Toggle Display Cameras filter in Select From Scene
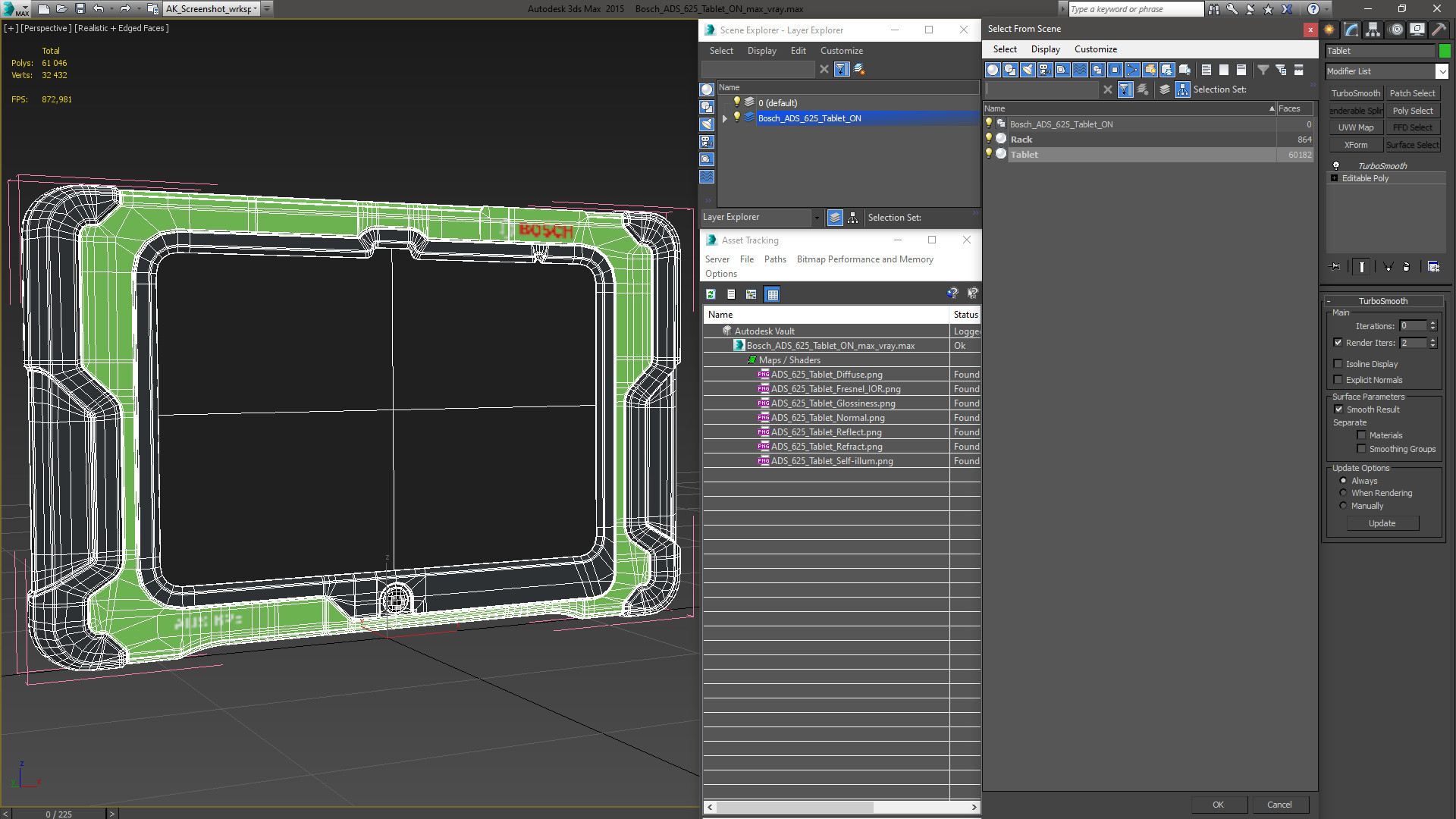The image size is (1456, 819). point(1045,70)
